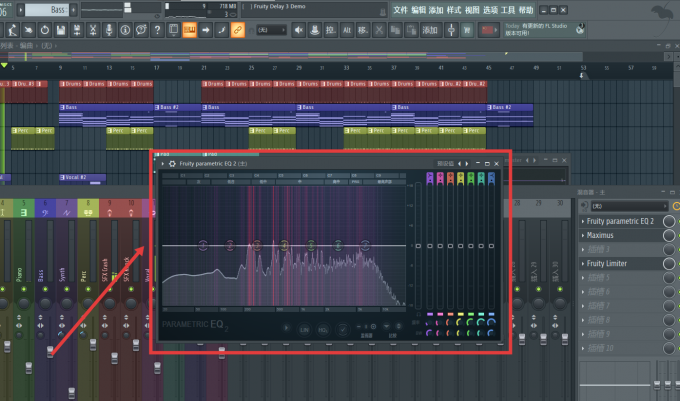Click the Fruity Delay 3 Demo hint panel
This screenshot has height=401, width=680.
click(314, 10)
